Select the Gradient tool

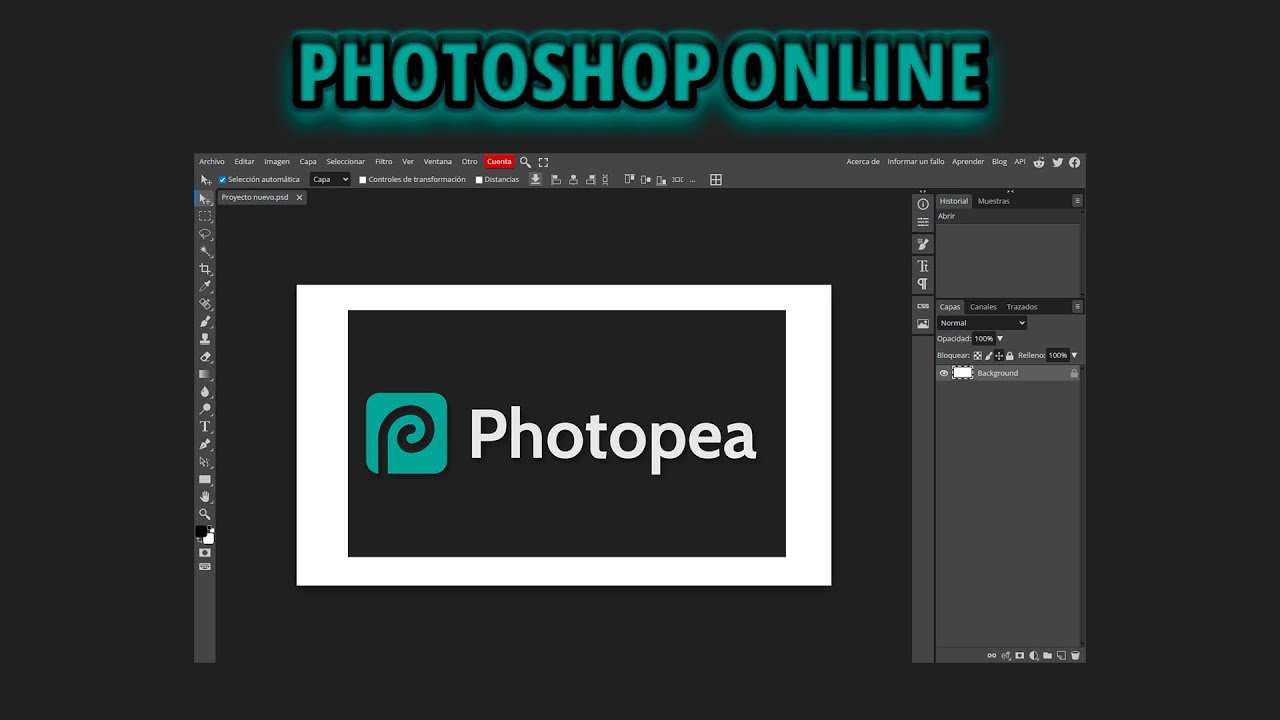(205, 374)
